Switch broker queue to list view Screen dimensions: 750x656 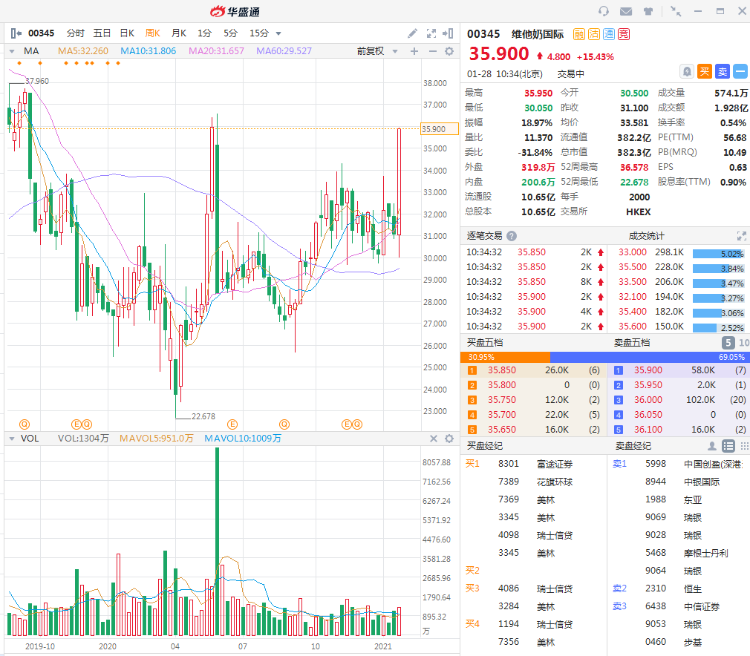tap(728, 446)
